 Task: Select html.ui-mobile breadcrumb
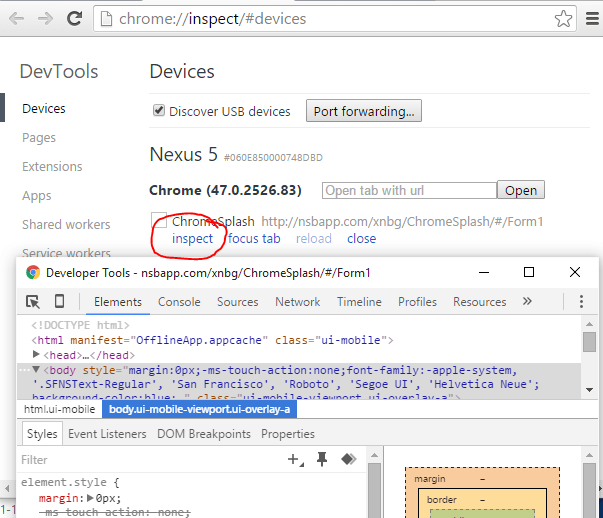[60, 409]
